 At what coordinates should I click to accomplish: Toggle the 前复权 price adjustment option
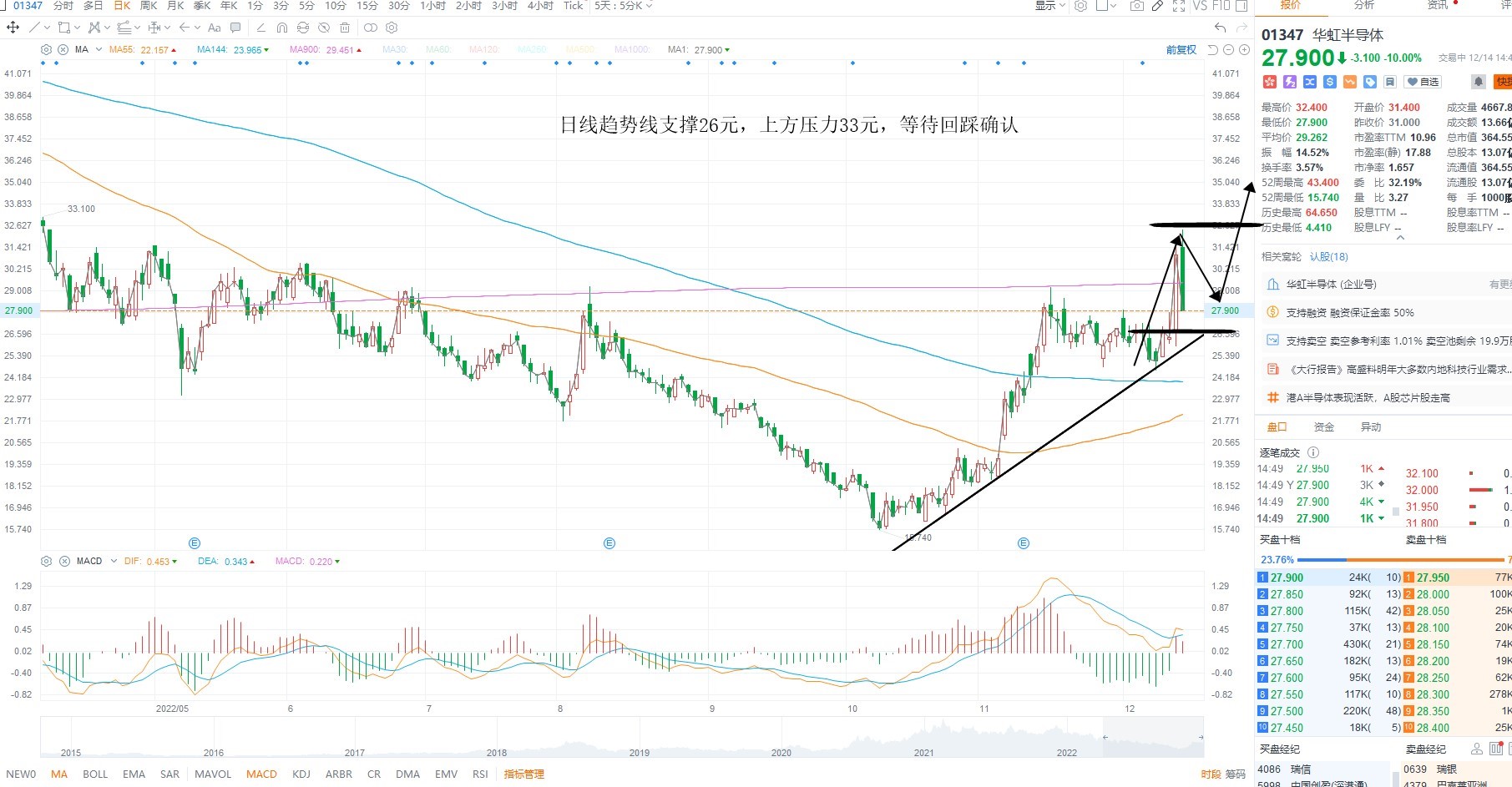[1181, 50]
